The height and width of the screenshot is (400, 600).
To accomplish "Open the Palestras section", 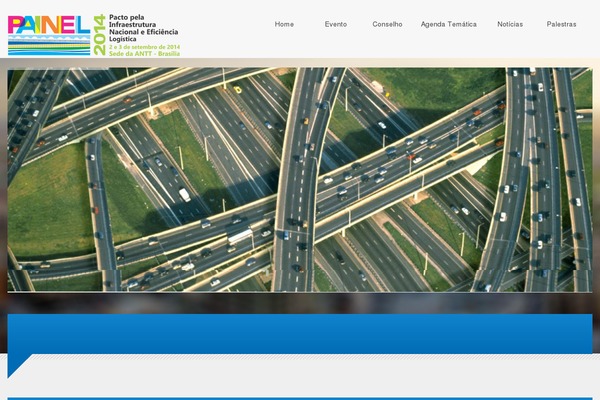I will (x=561, y=24).
